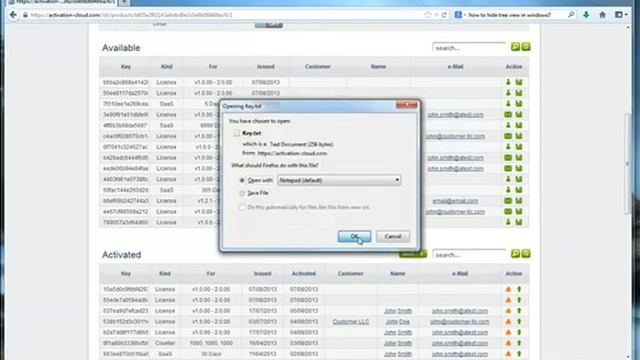Click the Key column header in Available table
This screenshot has width=640, height=360.
click(126, 67)
